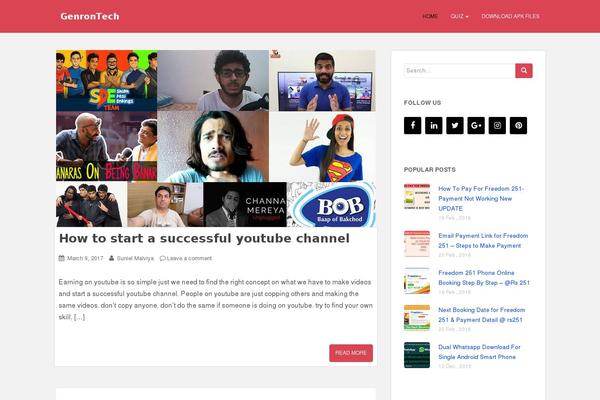Click the Leave a comment link
Viewport: 600px width, 400px height.
[189, 258]
